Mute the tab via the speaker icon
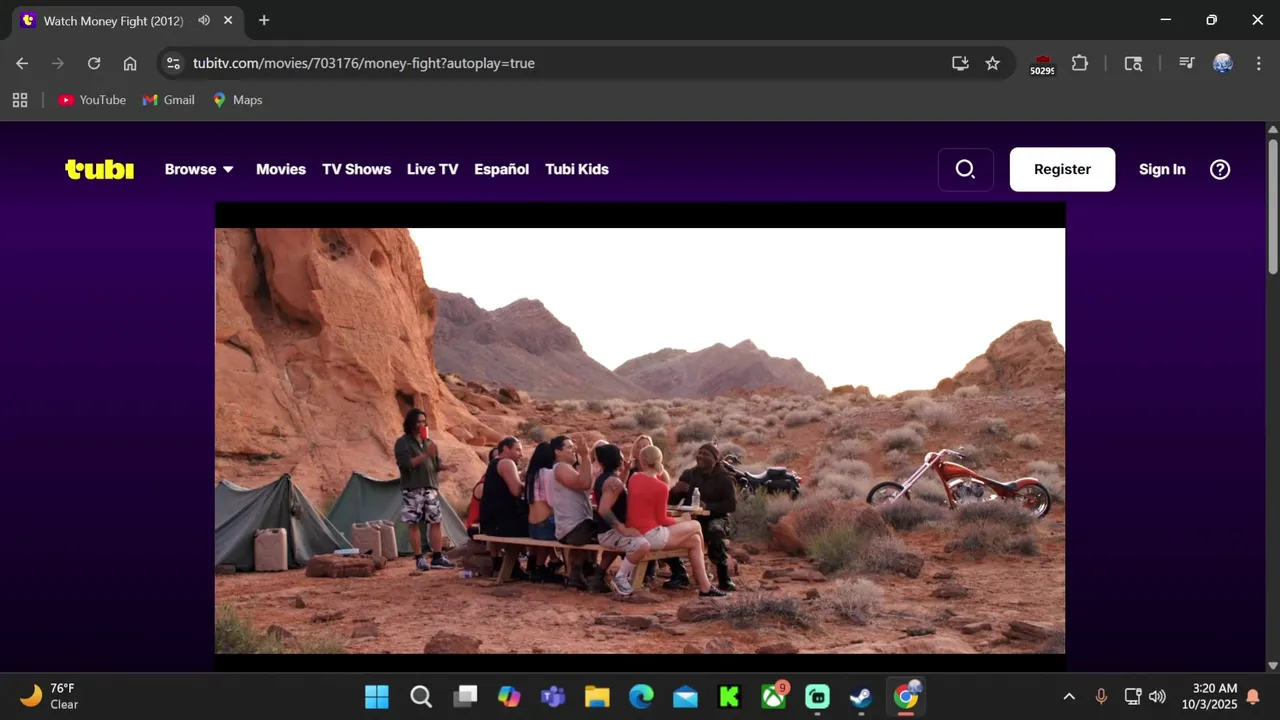The image size is (1280, 720). (x=204, y=20)
